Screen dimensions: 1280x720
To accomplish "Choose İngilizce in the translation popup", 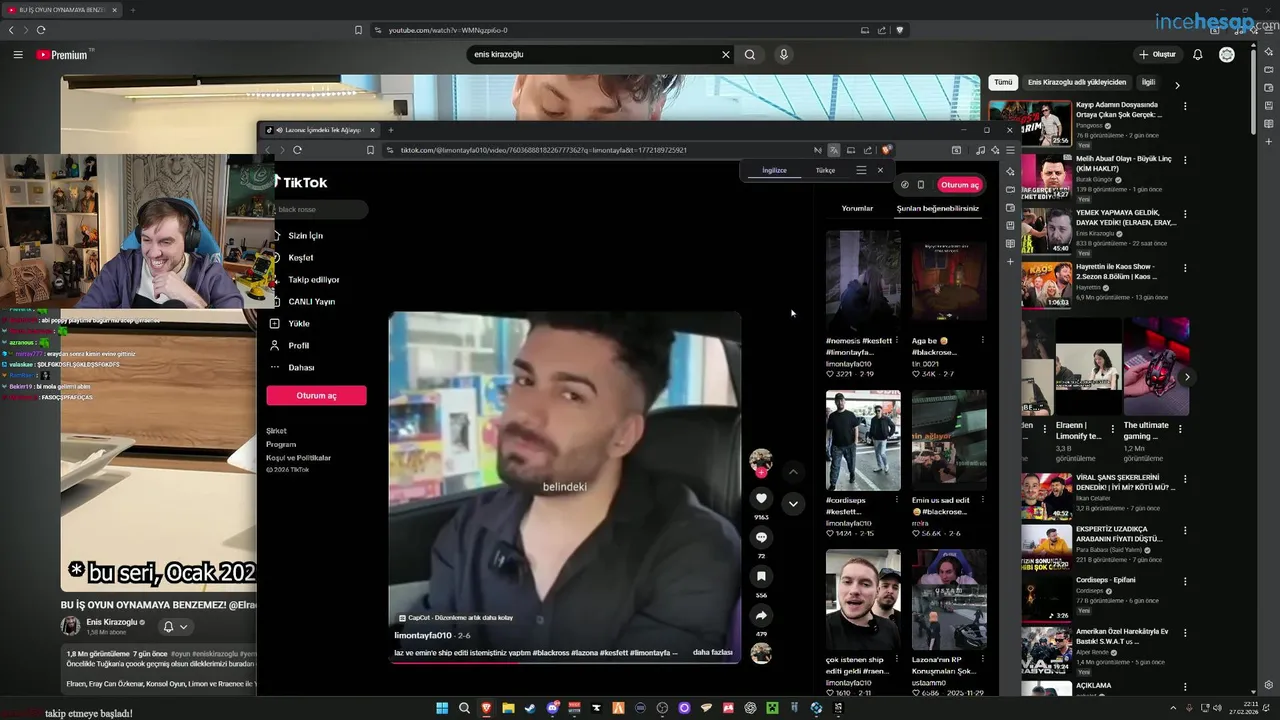I will [x=774, y=170].
